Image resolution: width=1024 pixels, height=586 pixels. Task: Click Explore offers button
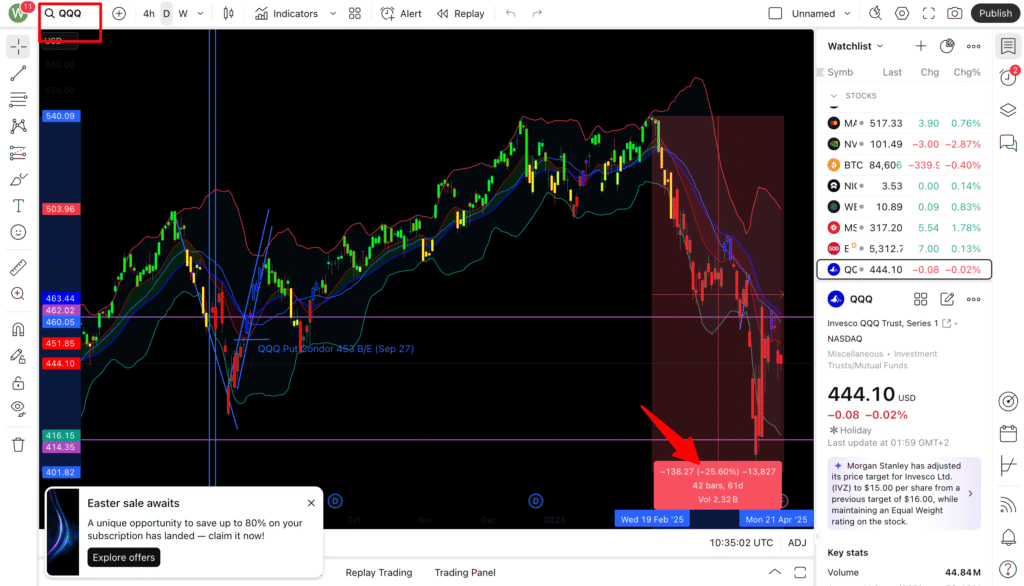coord(123,557)
